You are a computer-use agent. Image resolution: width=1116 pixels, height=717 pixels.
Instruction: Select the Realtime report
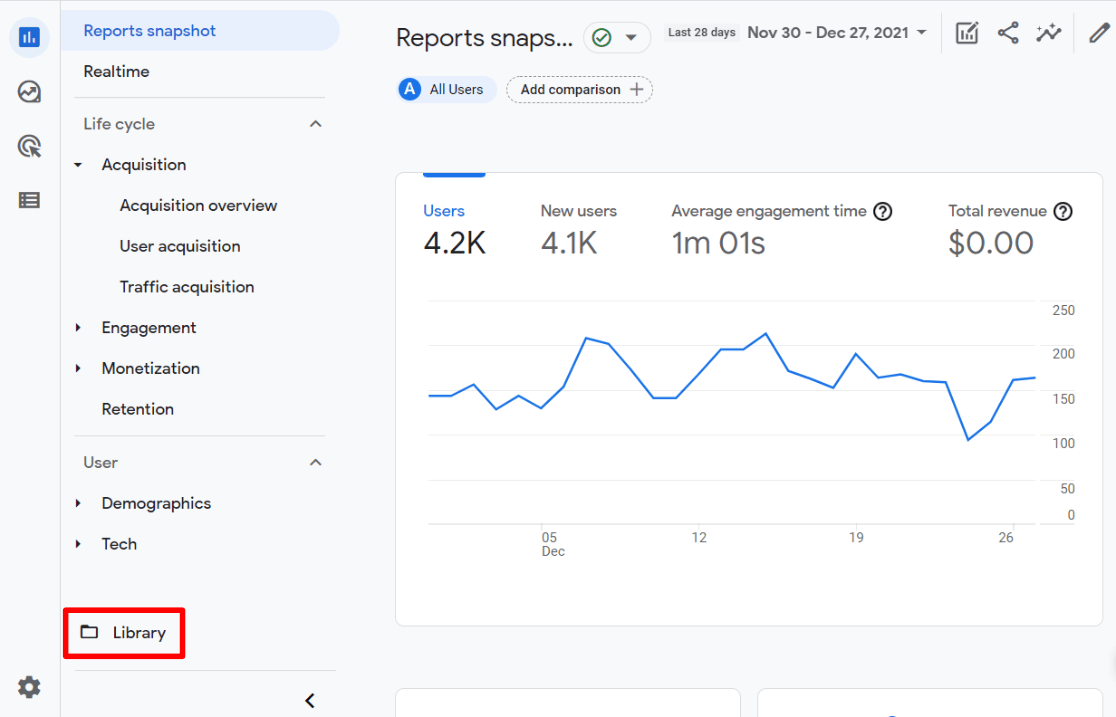[116, 72]
